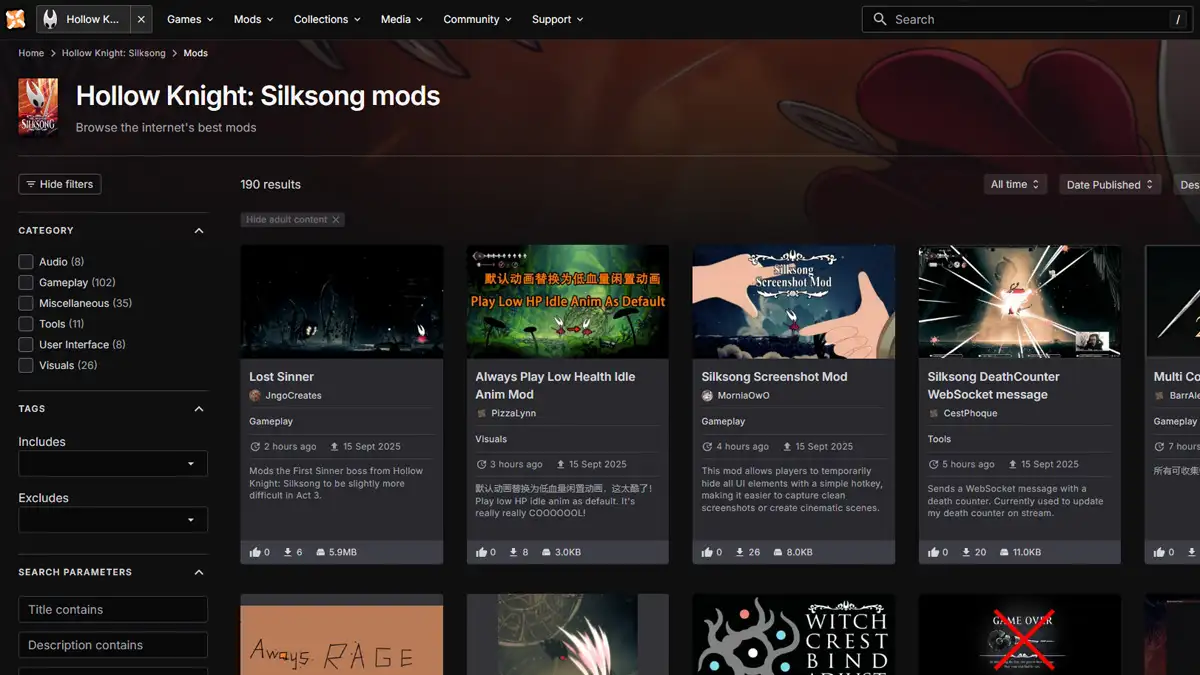Click thumbs-up icon on Always Play Low Health card
1200x675 pixels.
click(x=482, y=552)
